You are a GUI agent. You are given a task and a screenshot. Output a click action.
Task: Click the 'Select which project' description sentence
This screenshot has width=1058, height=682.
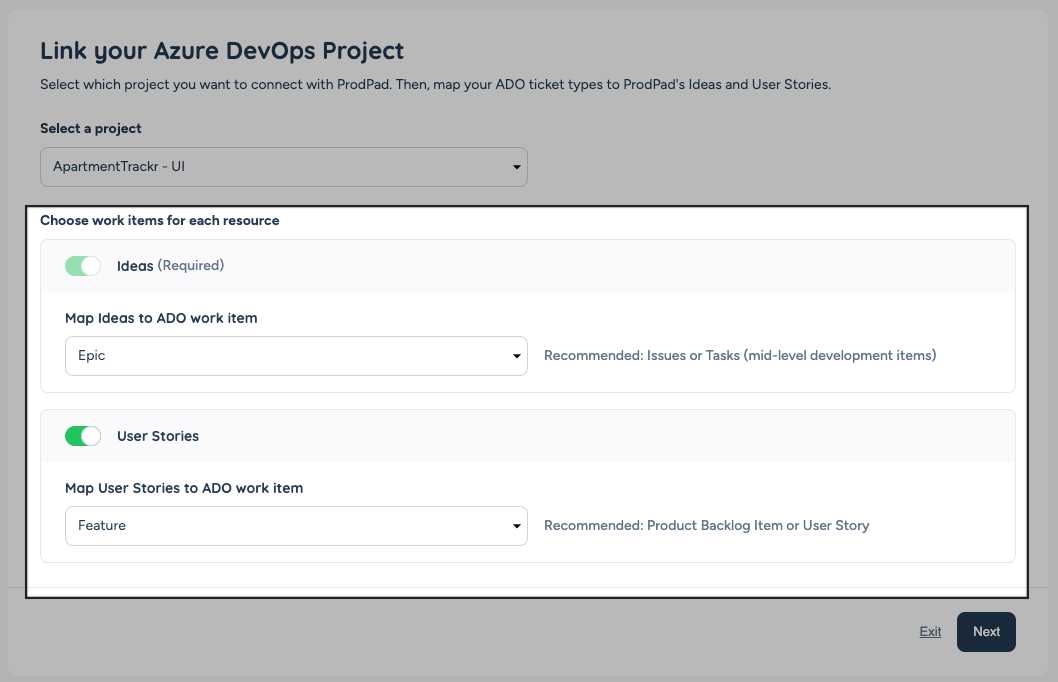pos(435,84)
